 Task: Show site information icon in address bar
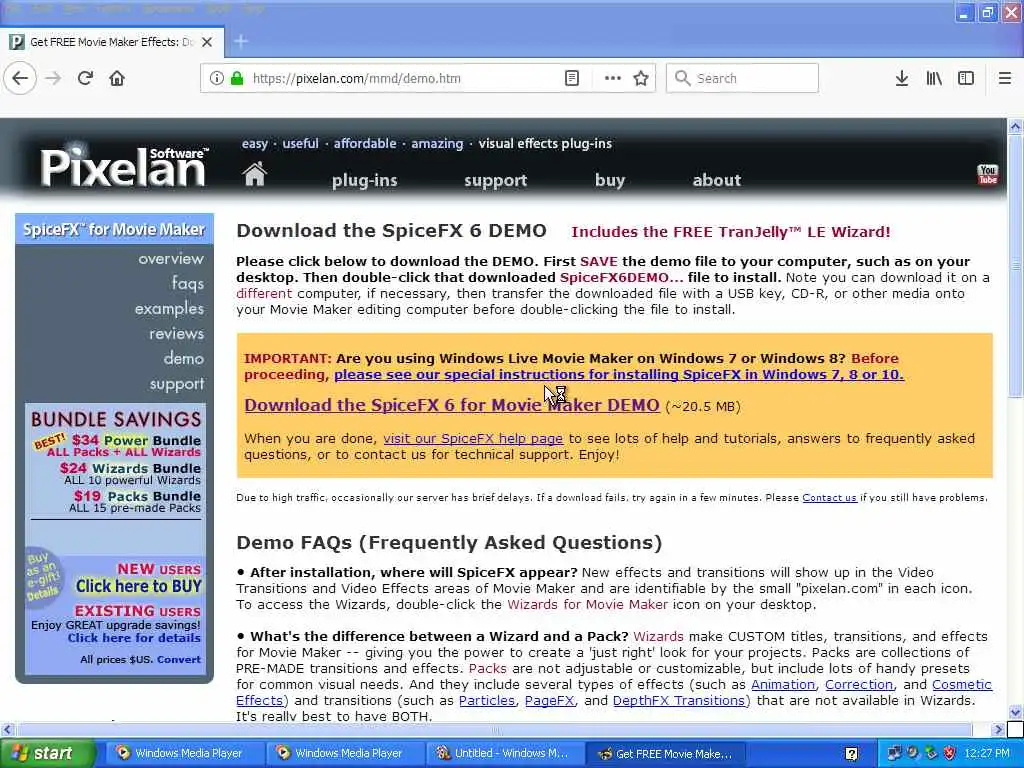pyautogui.click(x=216, y=78)
